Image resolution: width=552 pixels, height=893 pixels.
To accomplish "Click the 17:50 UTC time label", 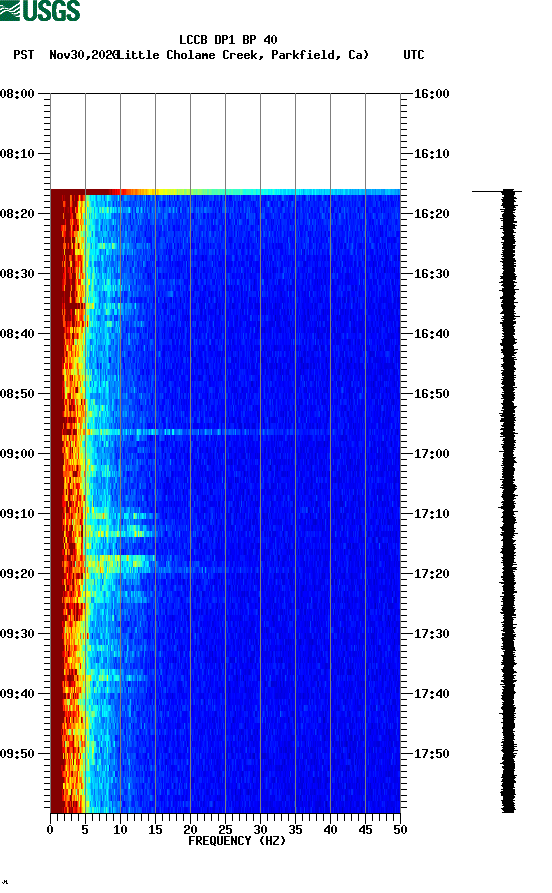I will [431, 754].
